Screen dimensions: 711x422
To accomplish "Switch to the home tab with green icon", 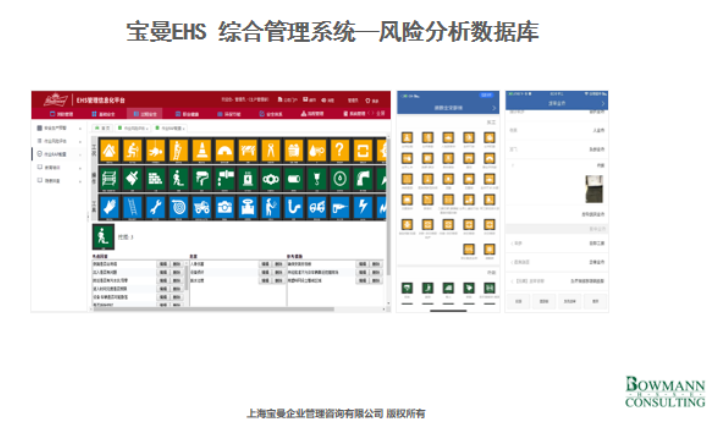I will [102, 128].
